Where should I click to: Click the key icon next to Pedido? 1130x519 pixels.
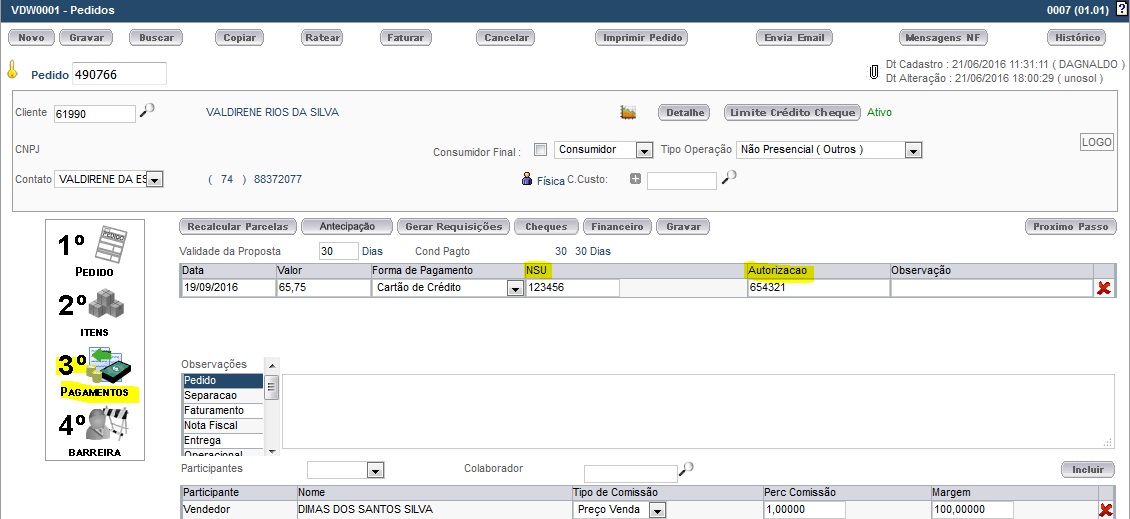(x=13, y=70)
